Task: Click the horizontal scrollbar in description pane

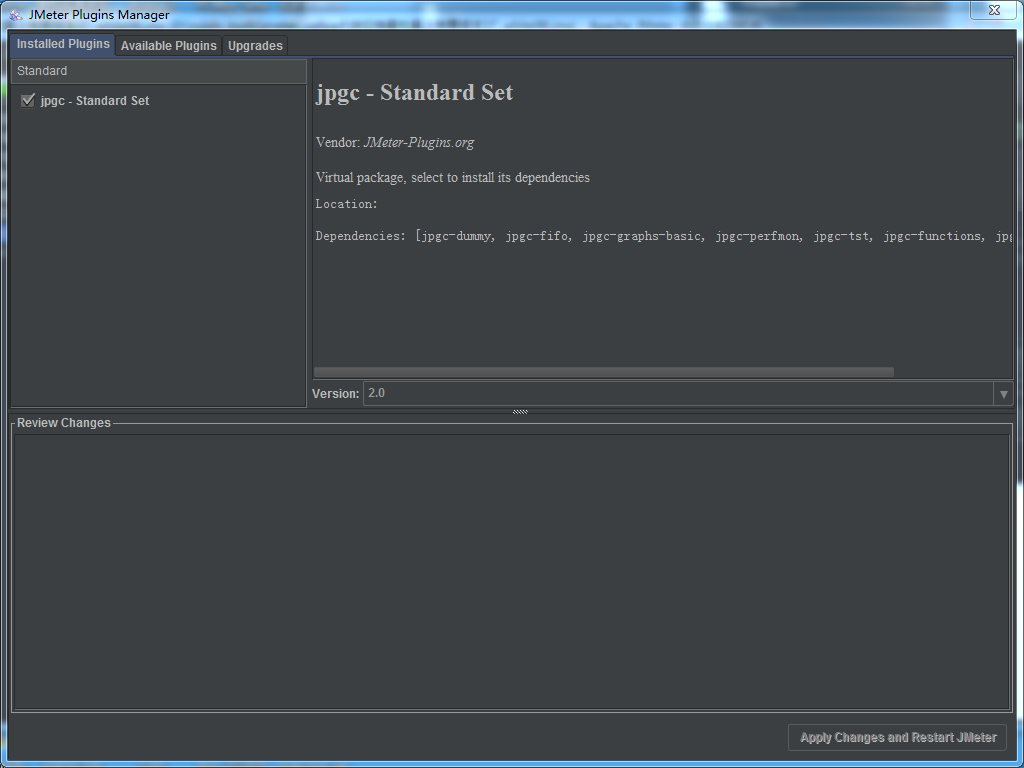Action: coord(603,372)
